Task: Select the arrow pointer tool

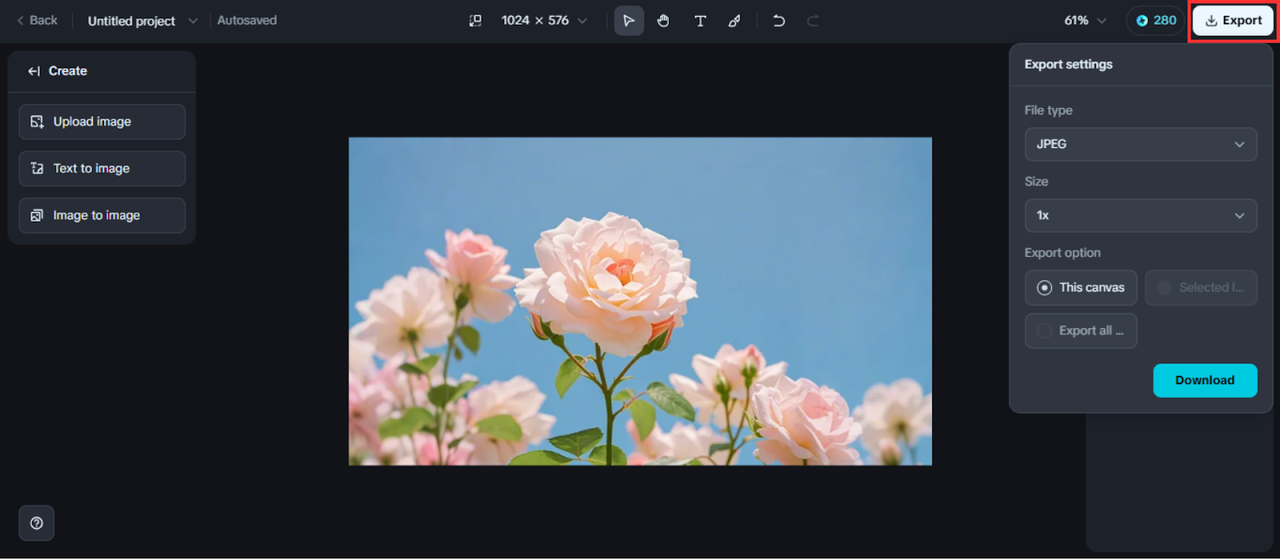Action: [629, 20]
